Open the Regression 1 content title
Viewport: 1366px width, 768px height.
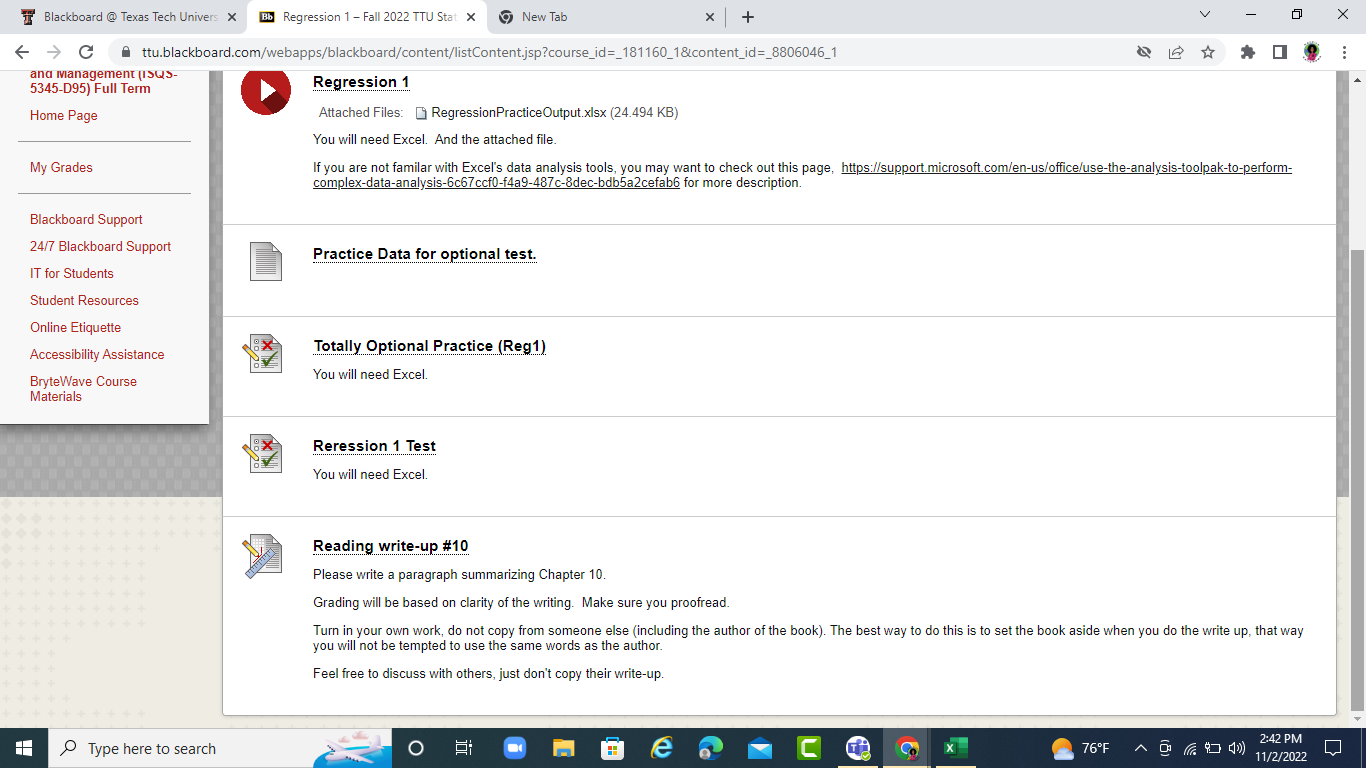coord(361,82)
